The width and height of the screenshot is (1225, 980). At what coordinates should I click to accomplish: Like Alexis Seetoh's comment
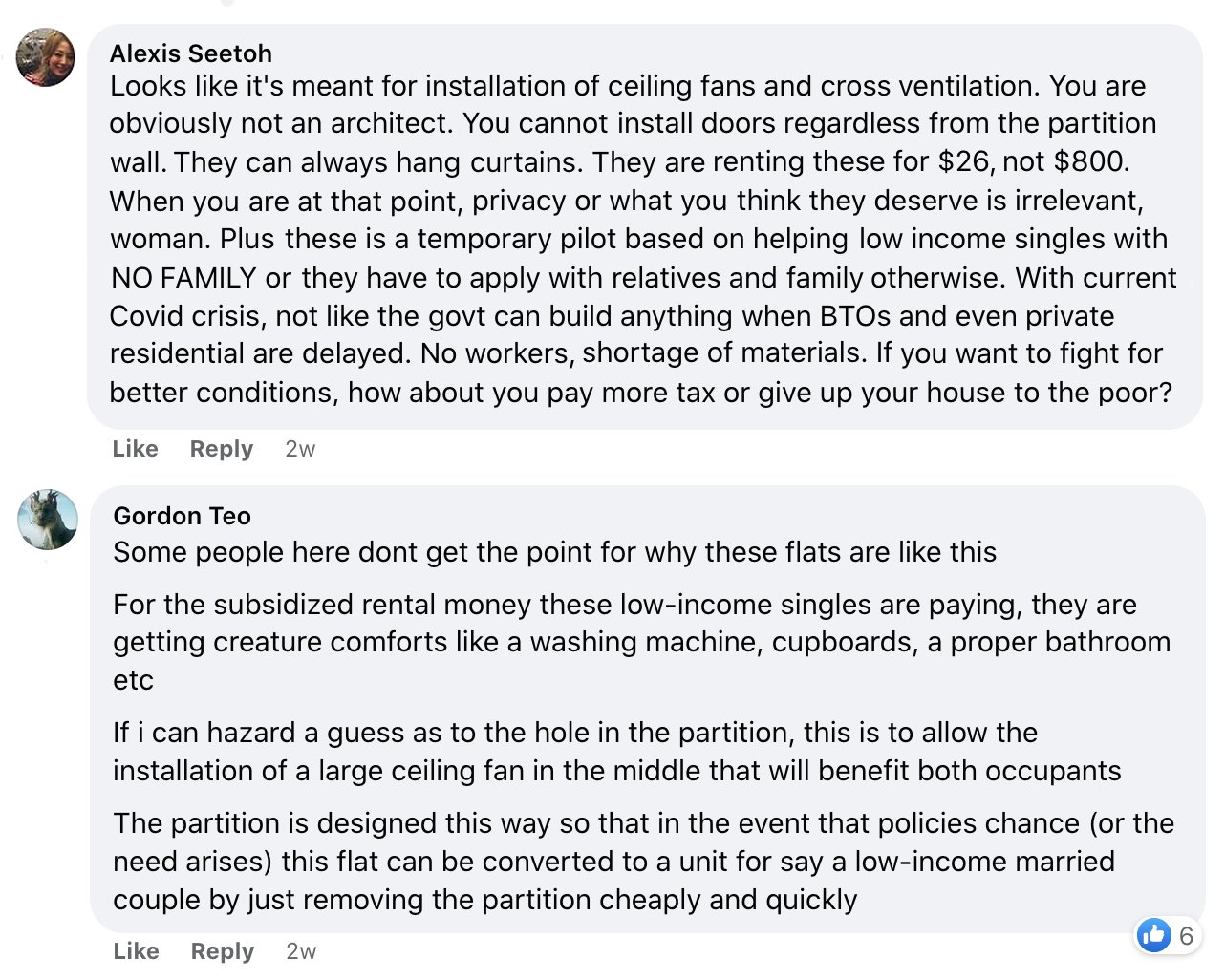(x=135, y=449)
